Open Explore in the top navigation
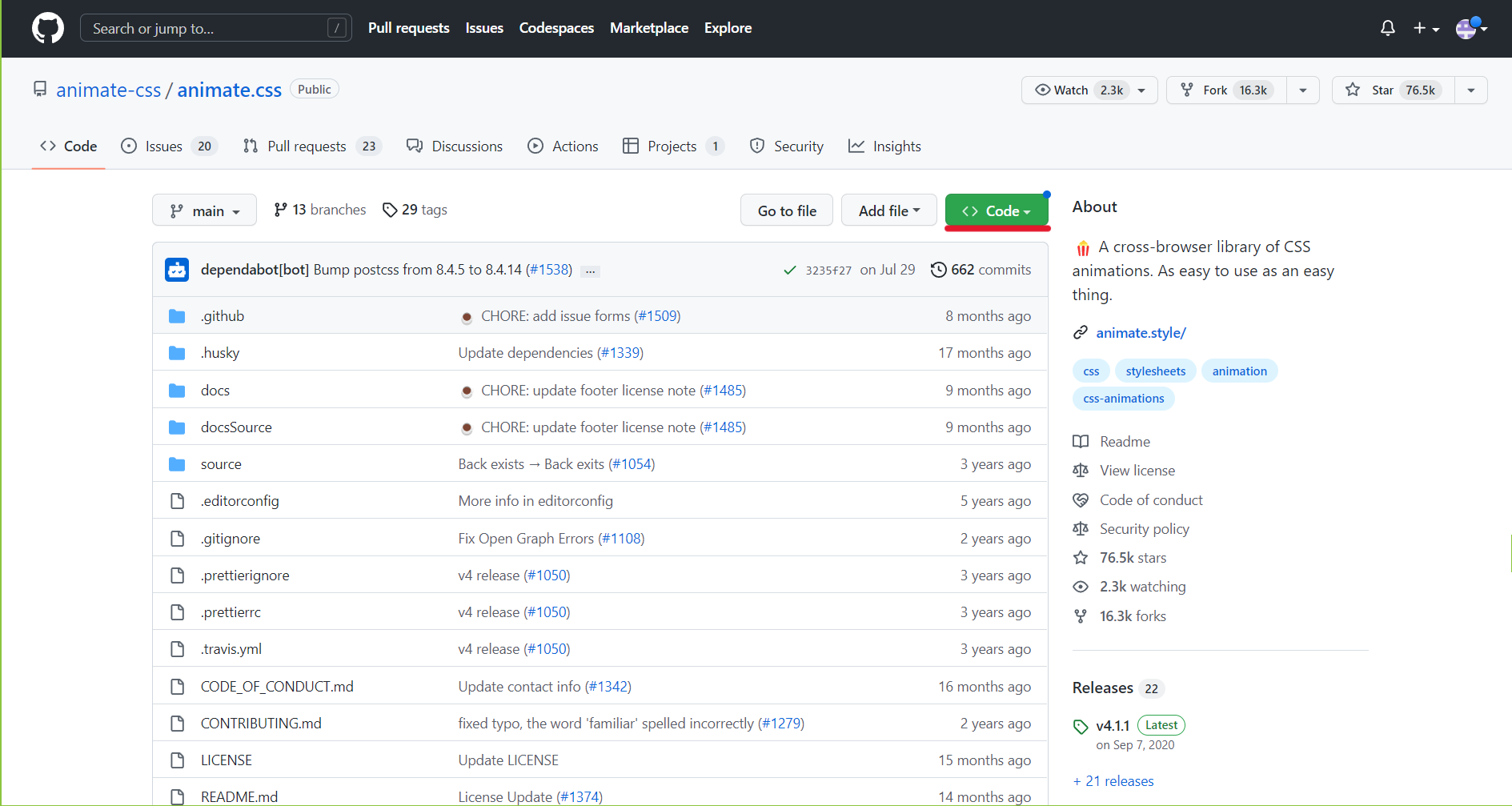 (728, 28)
